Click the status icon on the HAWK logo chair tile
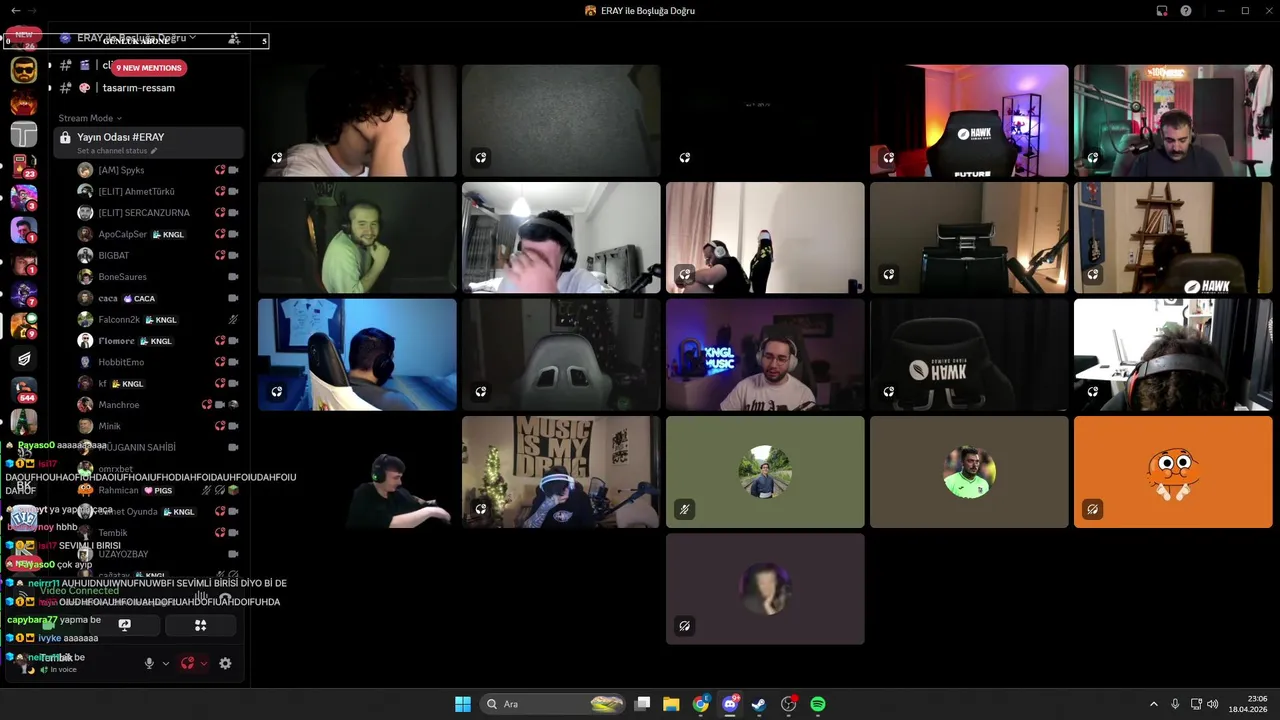1280x720 pixels. pos(888,392)
